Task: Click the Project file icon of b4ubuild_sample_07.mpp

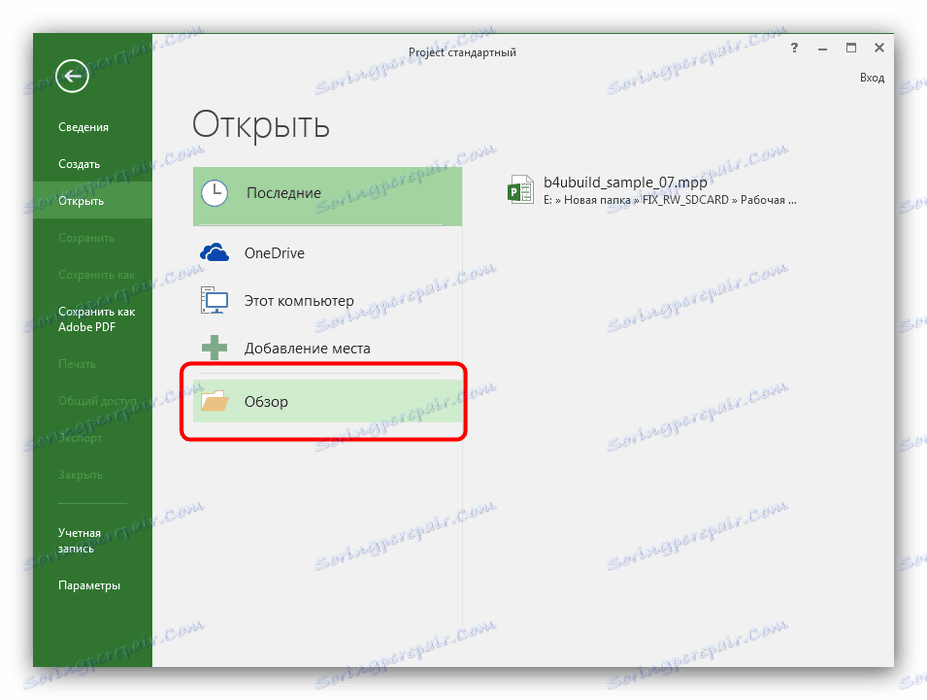Action: tap(521, 190)
